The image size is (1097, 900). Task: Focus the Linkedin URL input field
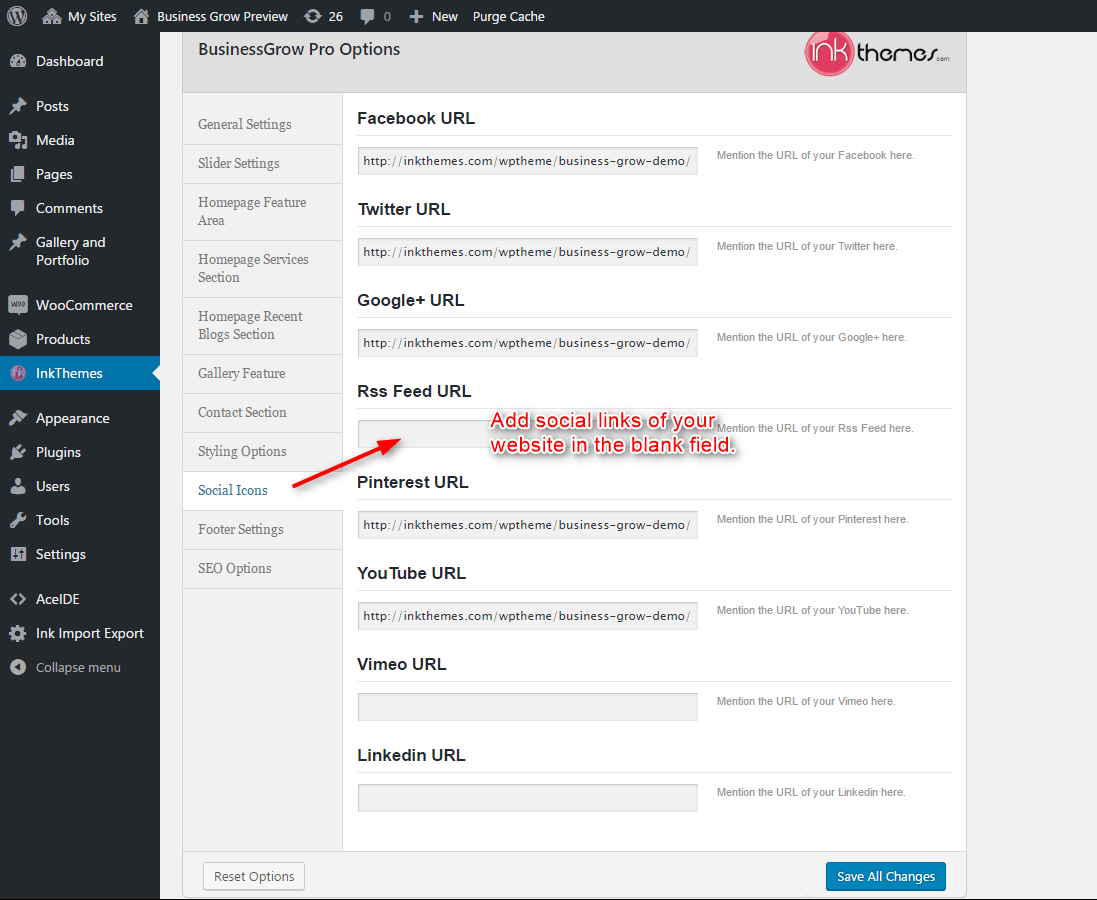(528, 798)
